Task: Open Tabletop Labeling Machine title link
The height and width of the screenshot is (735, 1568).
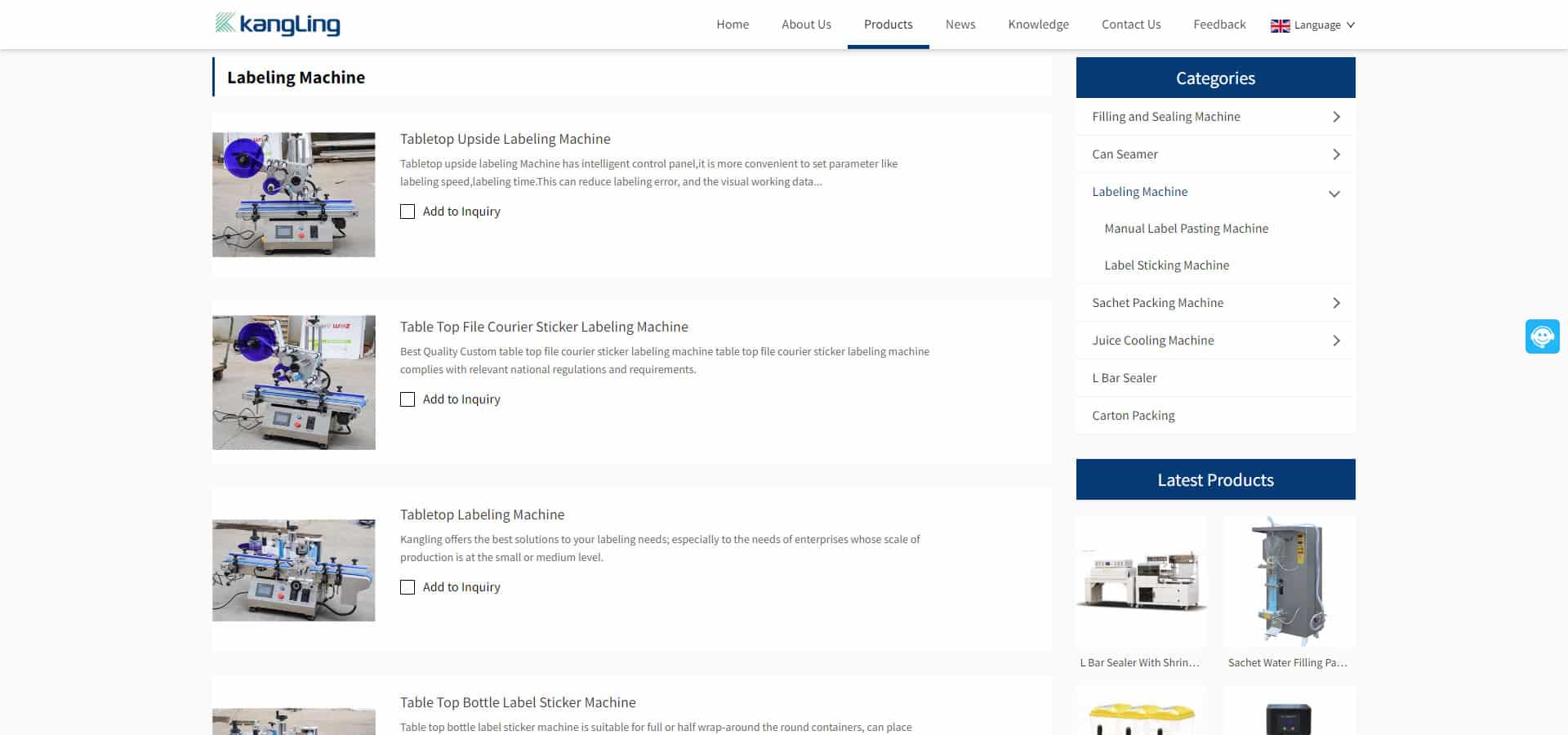Action: point(482,514)
